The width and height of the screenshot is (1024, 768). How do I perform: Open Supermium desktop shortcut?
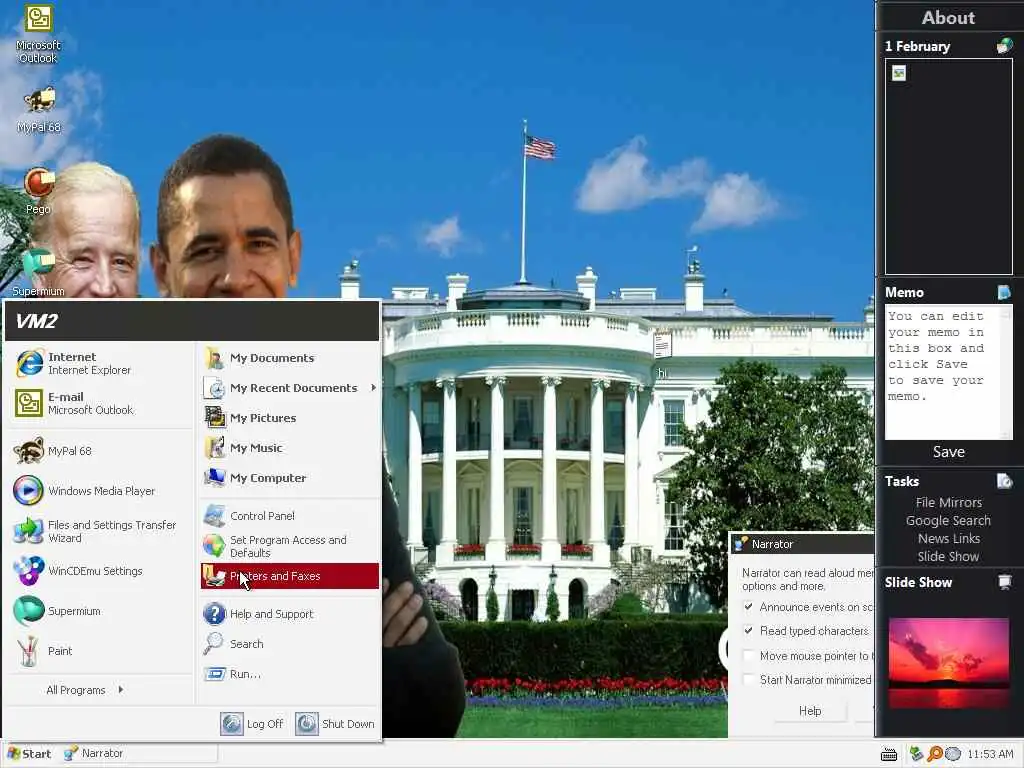click(x=39, y=272)
